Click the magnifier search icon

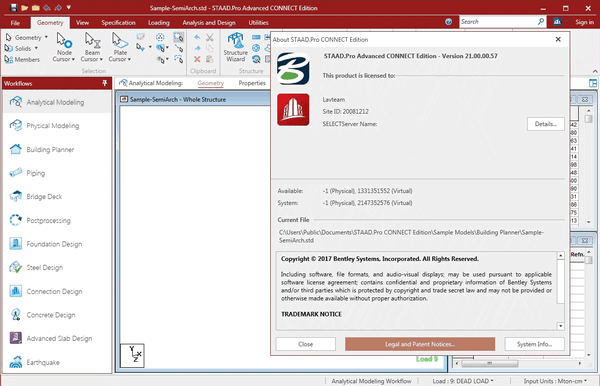[541, 22]
